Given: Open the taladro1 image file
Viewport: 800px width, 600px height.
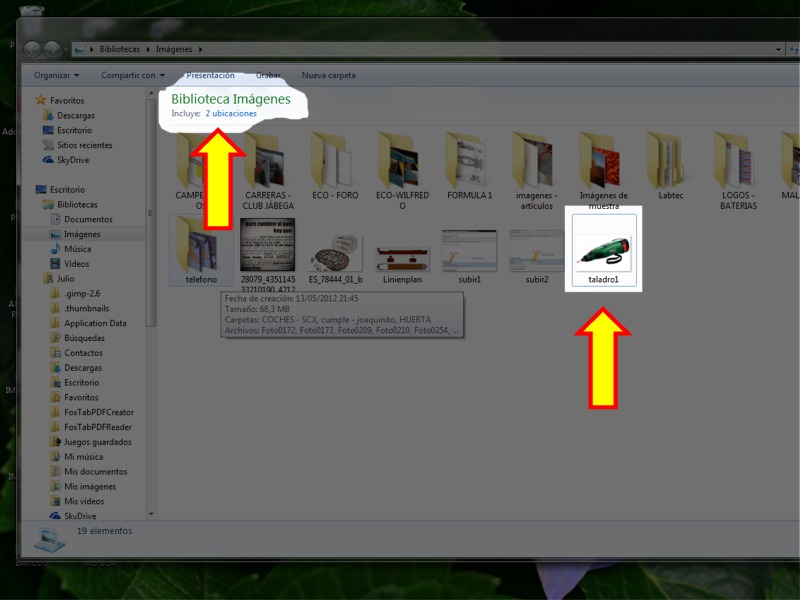Looking at the screenshot, I should (x=603, y=250).
